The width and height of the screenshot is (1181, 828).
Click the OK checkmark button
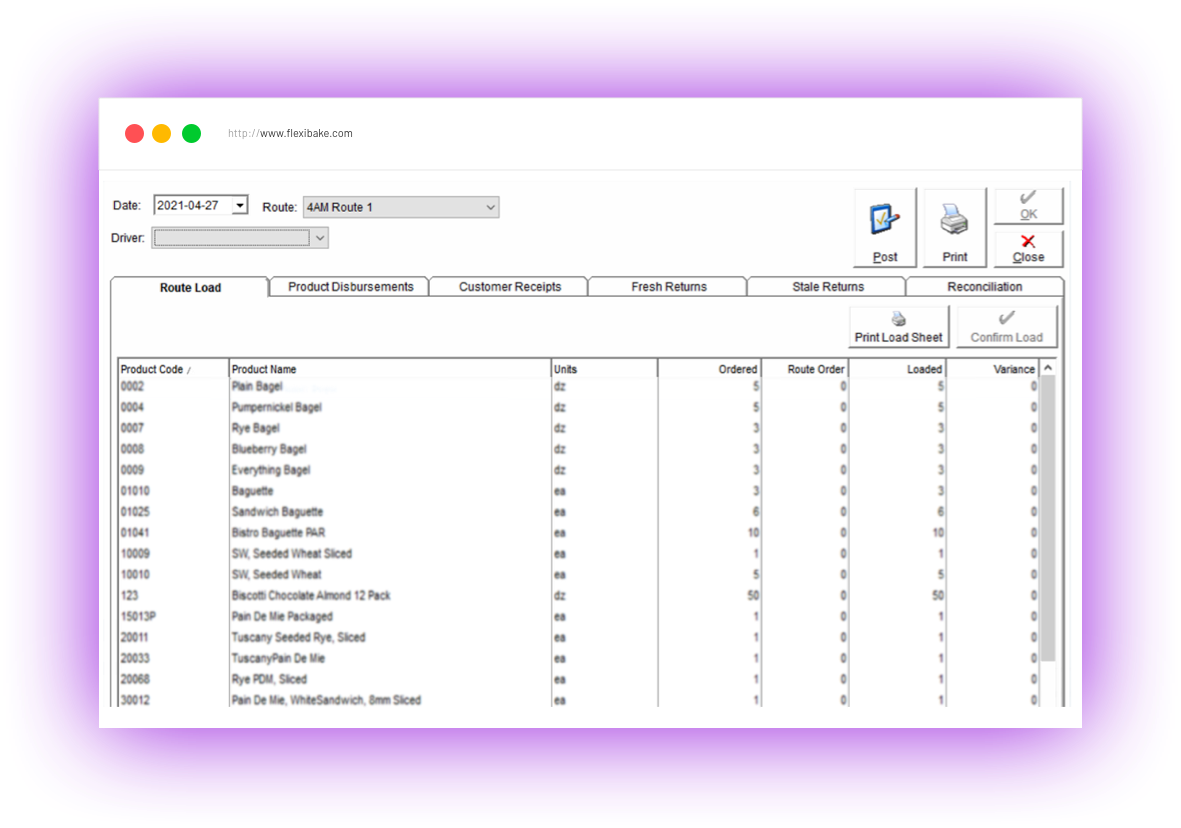tap(1028, 206)
